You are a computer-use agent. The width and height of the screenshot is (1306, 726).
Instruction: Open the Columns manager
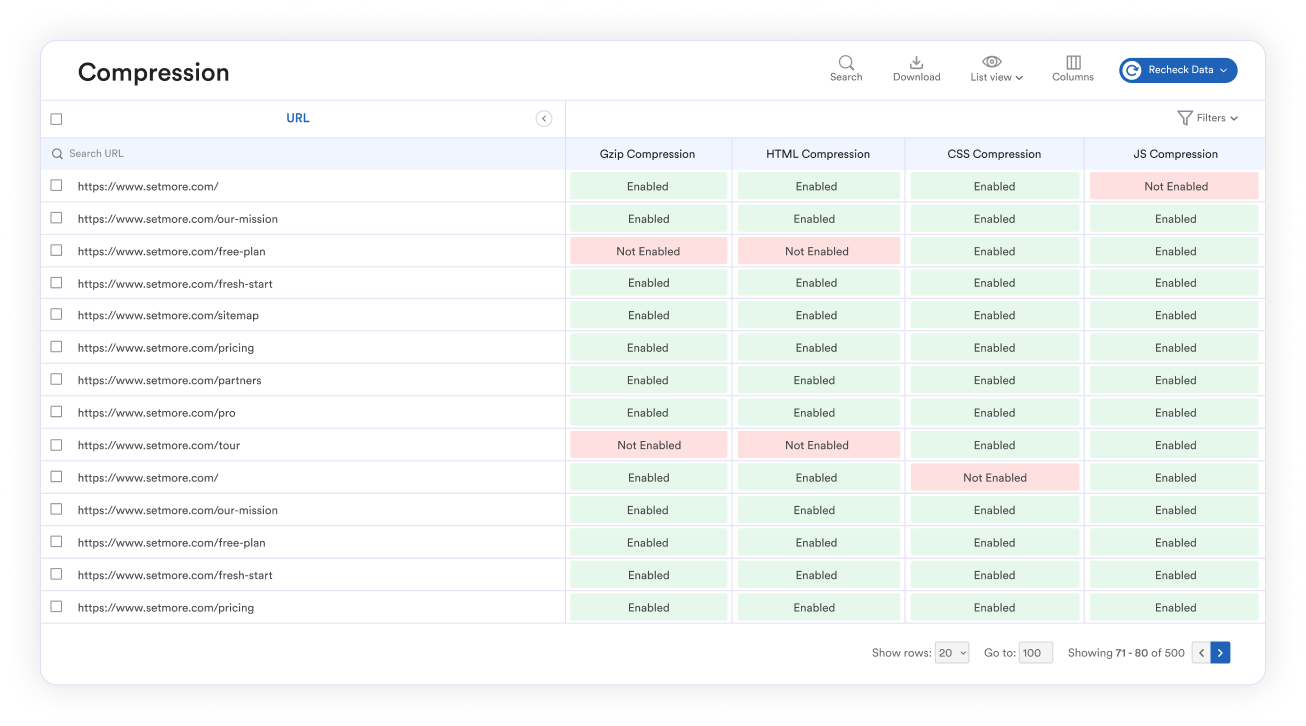(1072, 68)
